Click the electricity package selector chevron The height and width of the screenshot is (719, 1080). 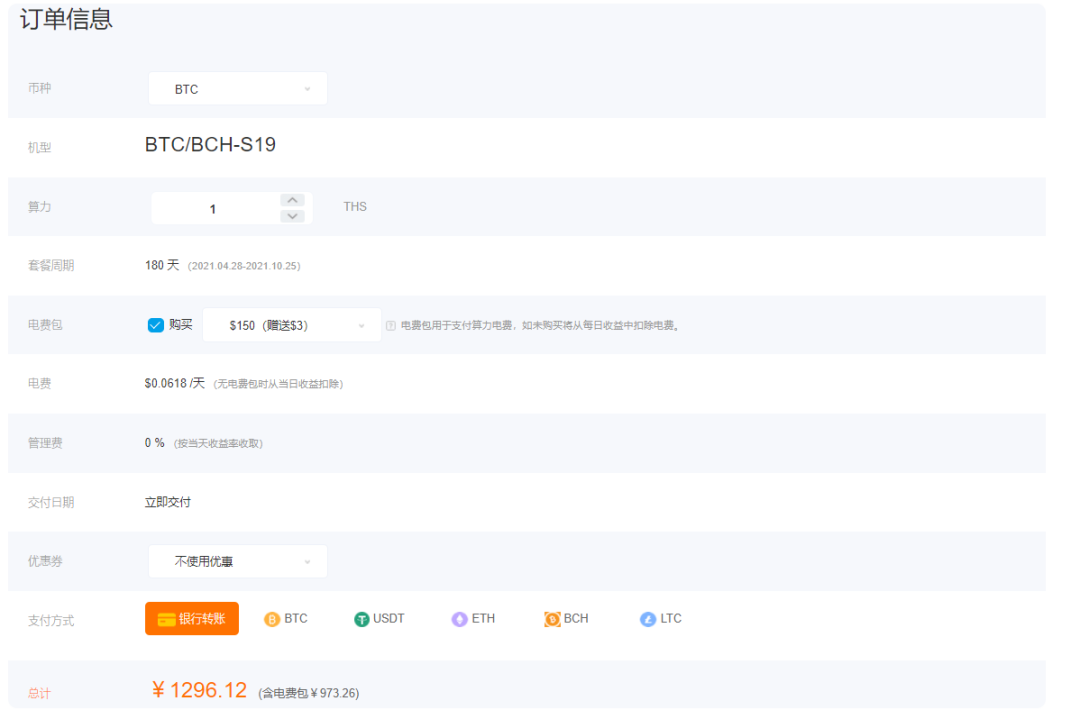(x=362, y=324)
